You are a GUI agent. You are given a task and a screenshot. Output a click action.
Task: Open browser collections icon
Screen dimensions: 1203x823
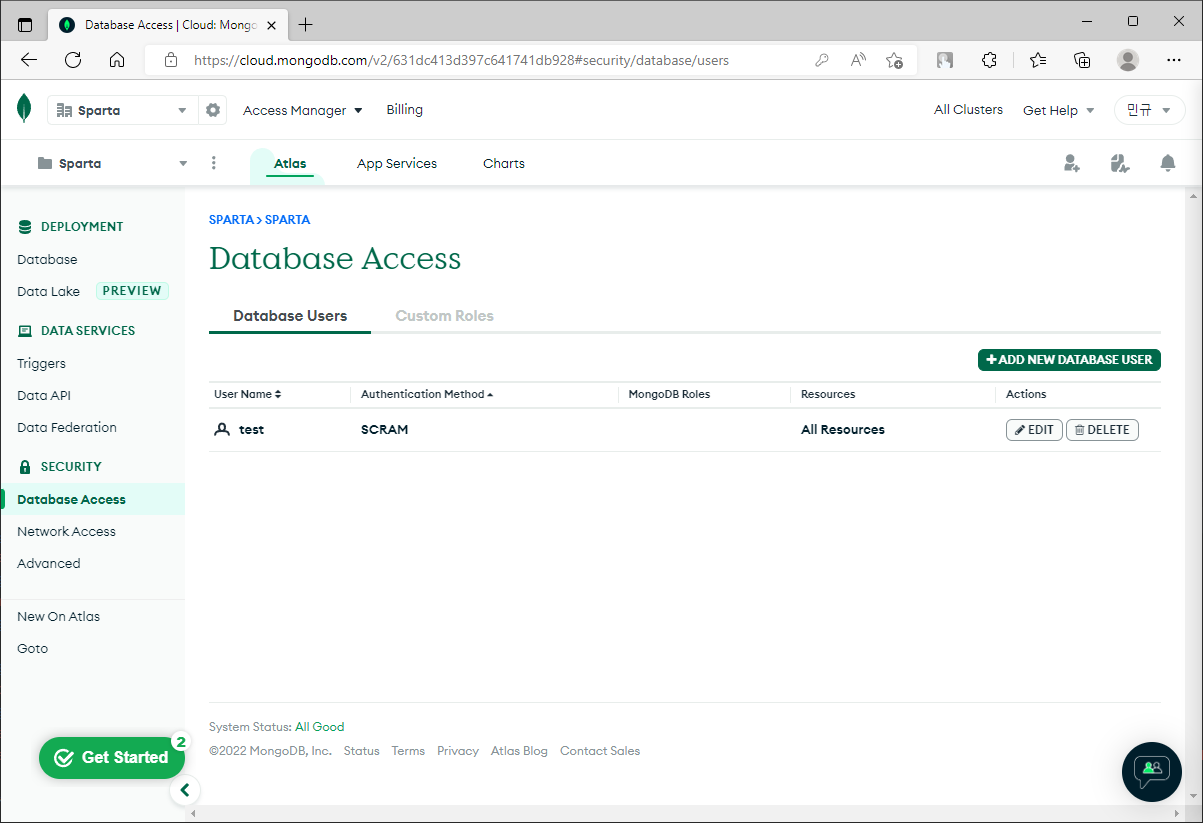click(1082, 60)
